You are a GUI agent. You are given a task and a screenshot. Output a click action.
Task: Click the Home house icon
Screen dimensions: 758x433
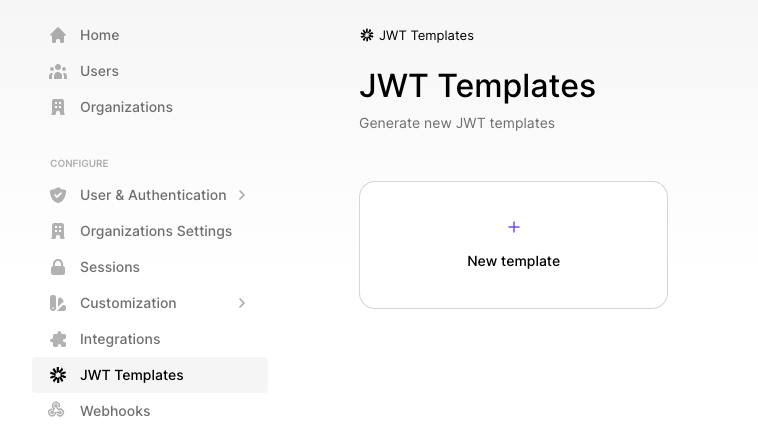click(x=58, y=35)
